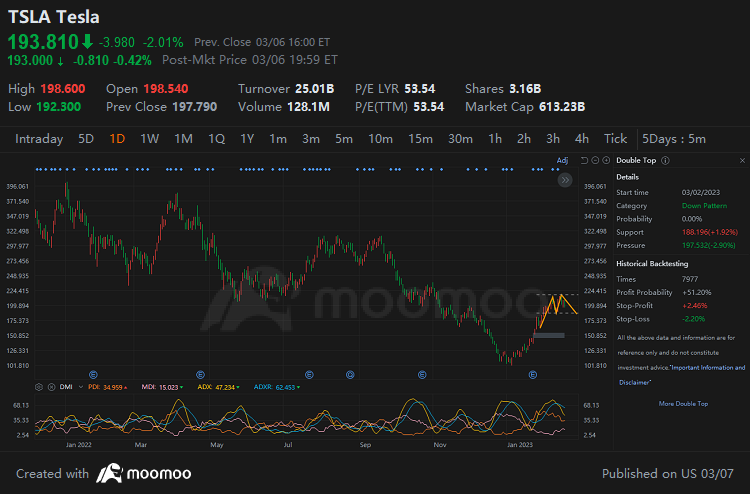
Task: Select the 1Y yearly period
Action: point(247,139)
